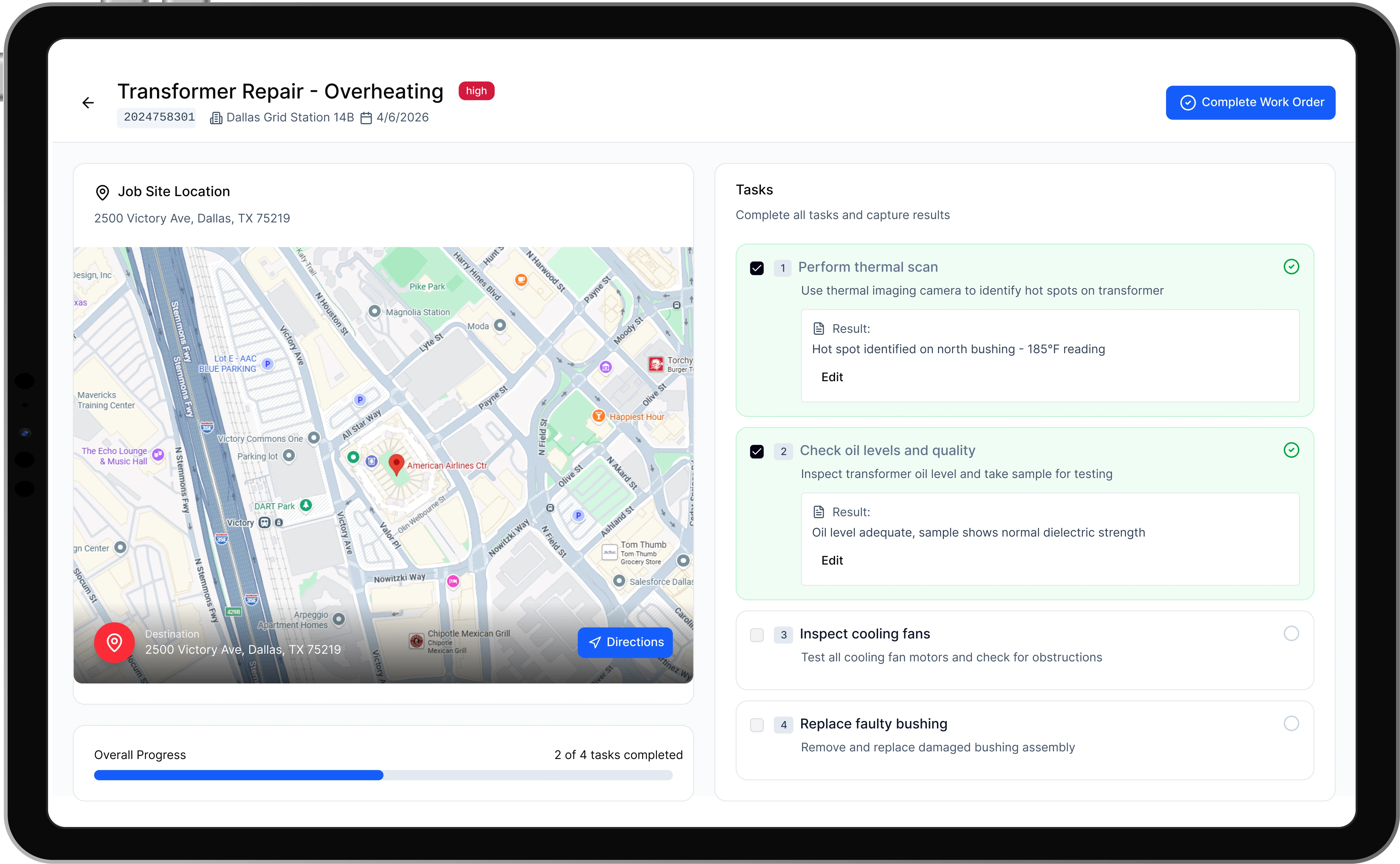1400x864 pixels.
Task: Select the Check oil levels and quality title
Action: coord(887,450)
